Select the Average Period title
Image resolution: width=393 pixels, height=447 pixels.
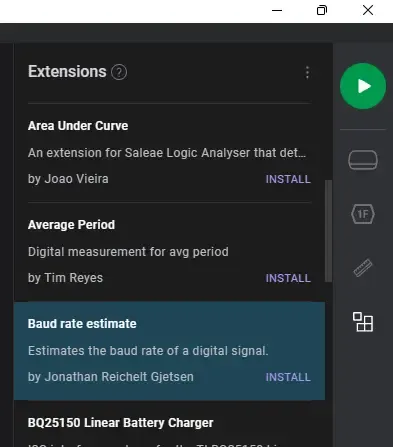click(71, 225)
